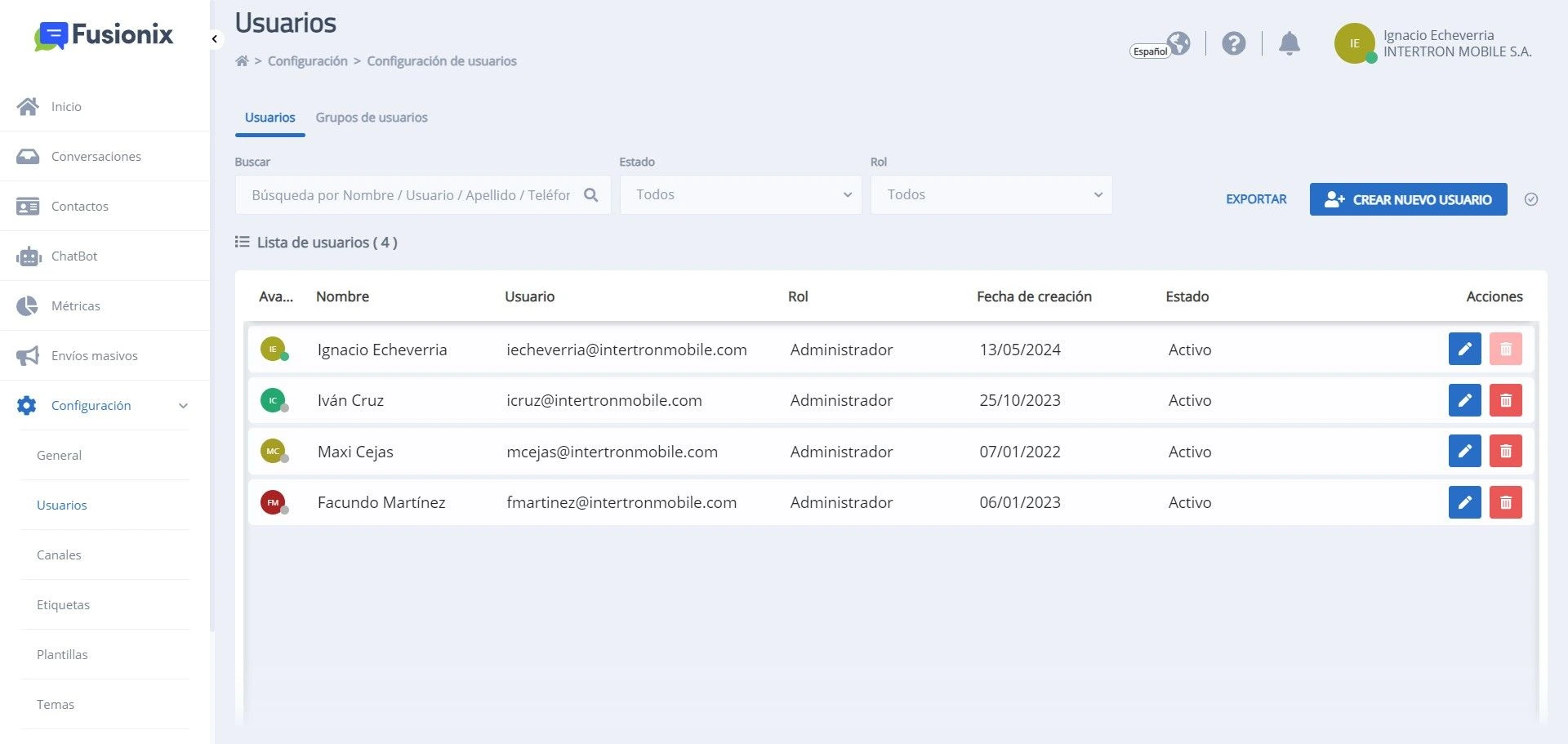The width and height of the screenshot is (1568, 744).
Task: Open the Rol filter dropdown
Action: [991, 195]
